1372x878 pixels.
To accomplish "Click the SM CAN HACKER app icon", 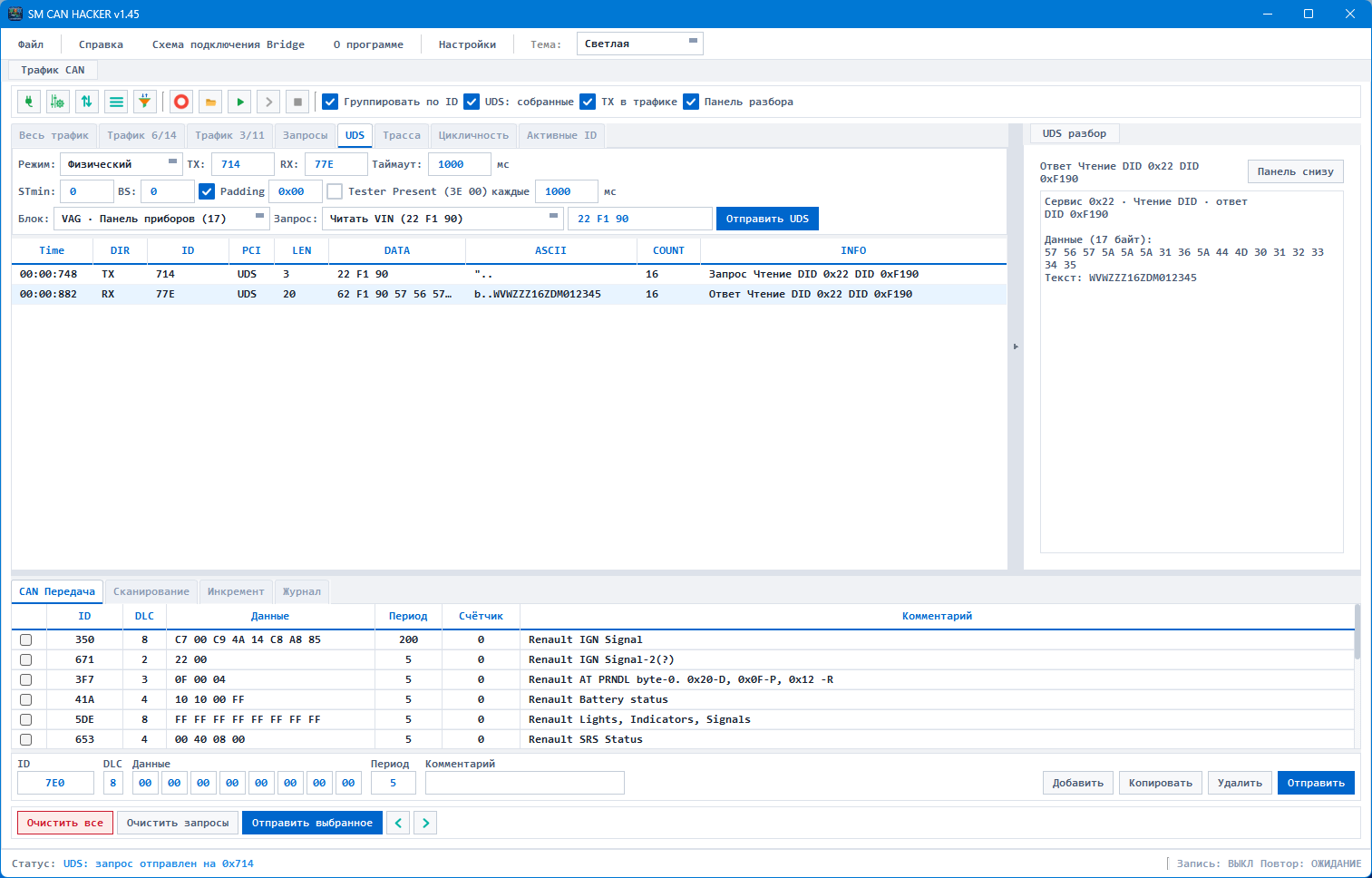I will tap(15, 14).
